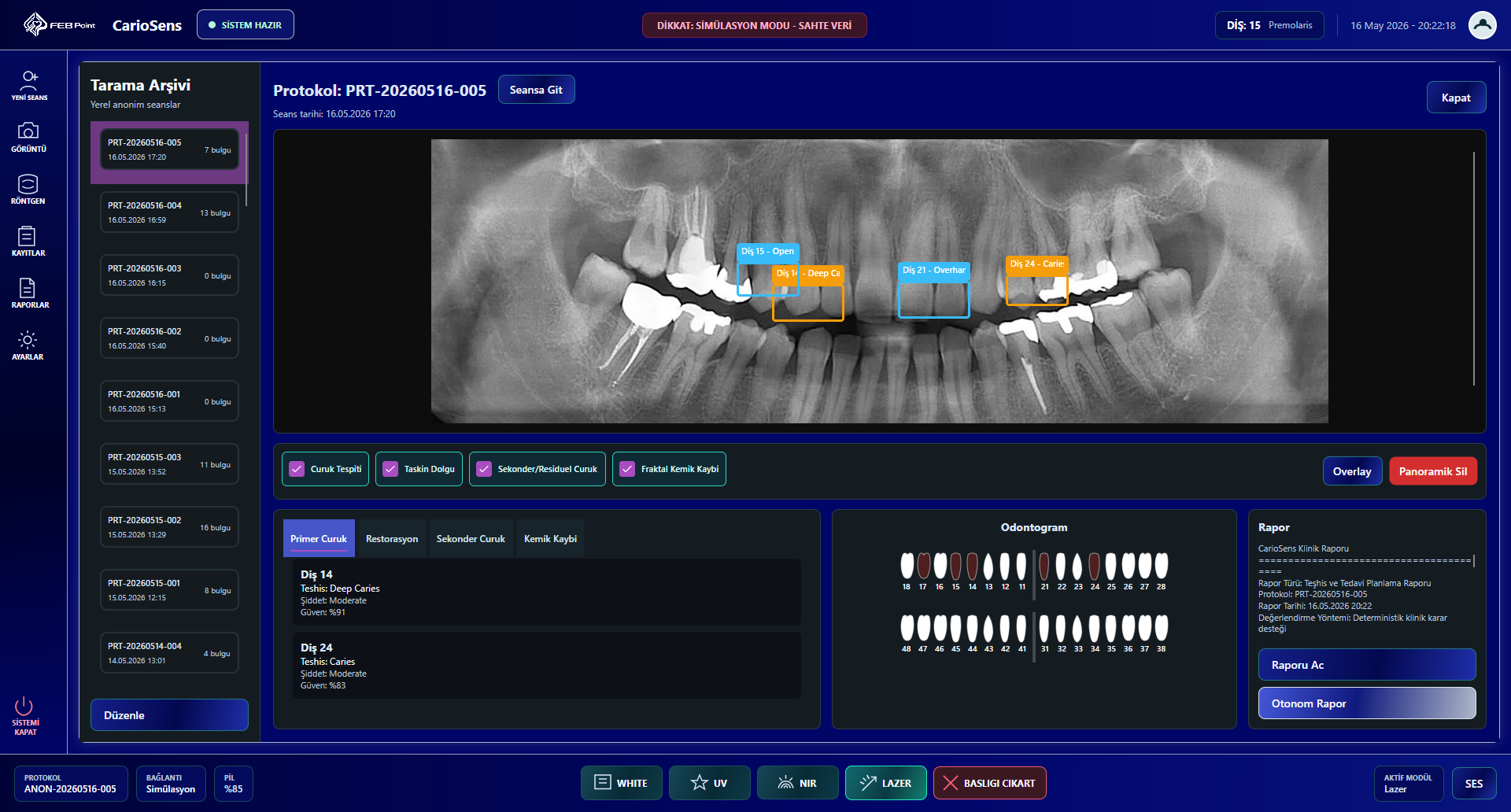The height and width of the screenshot is (812, 1511).
Task: Click the Aktif Modül Lazer status box
Action: pos(1409,784)
